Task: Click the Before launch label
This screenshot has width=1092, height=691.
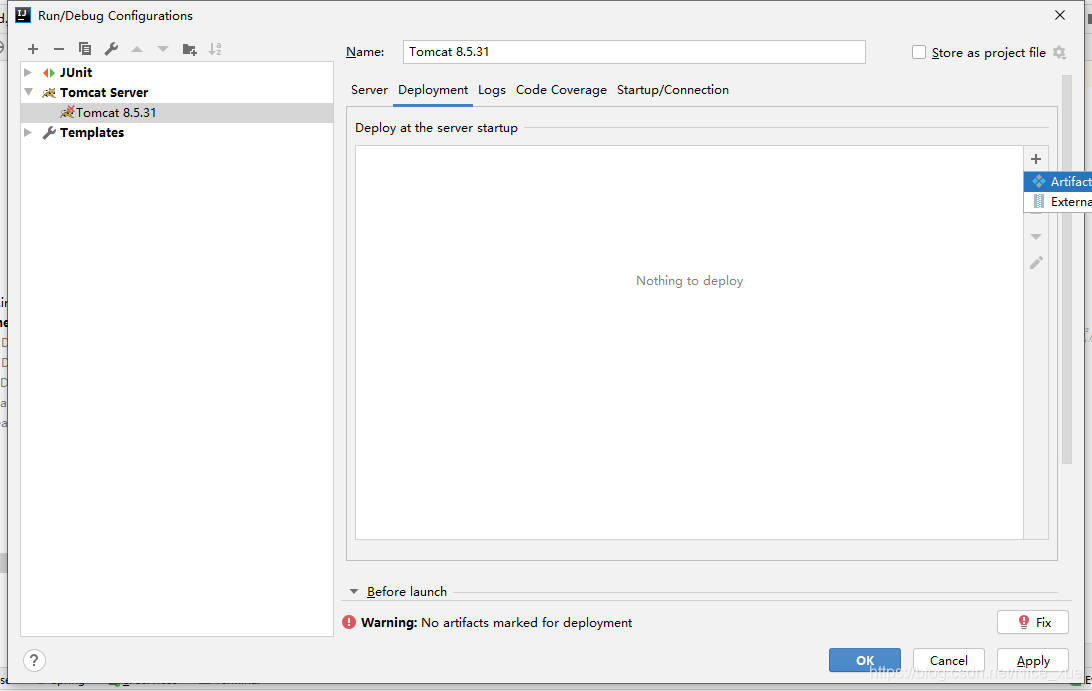Action: 407,591
